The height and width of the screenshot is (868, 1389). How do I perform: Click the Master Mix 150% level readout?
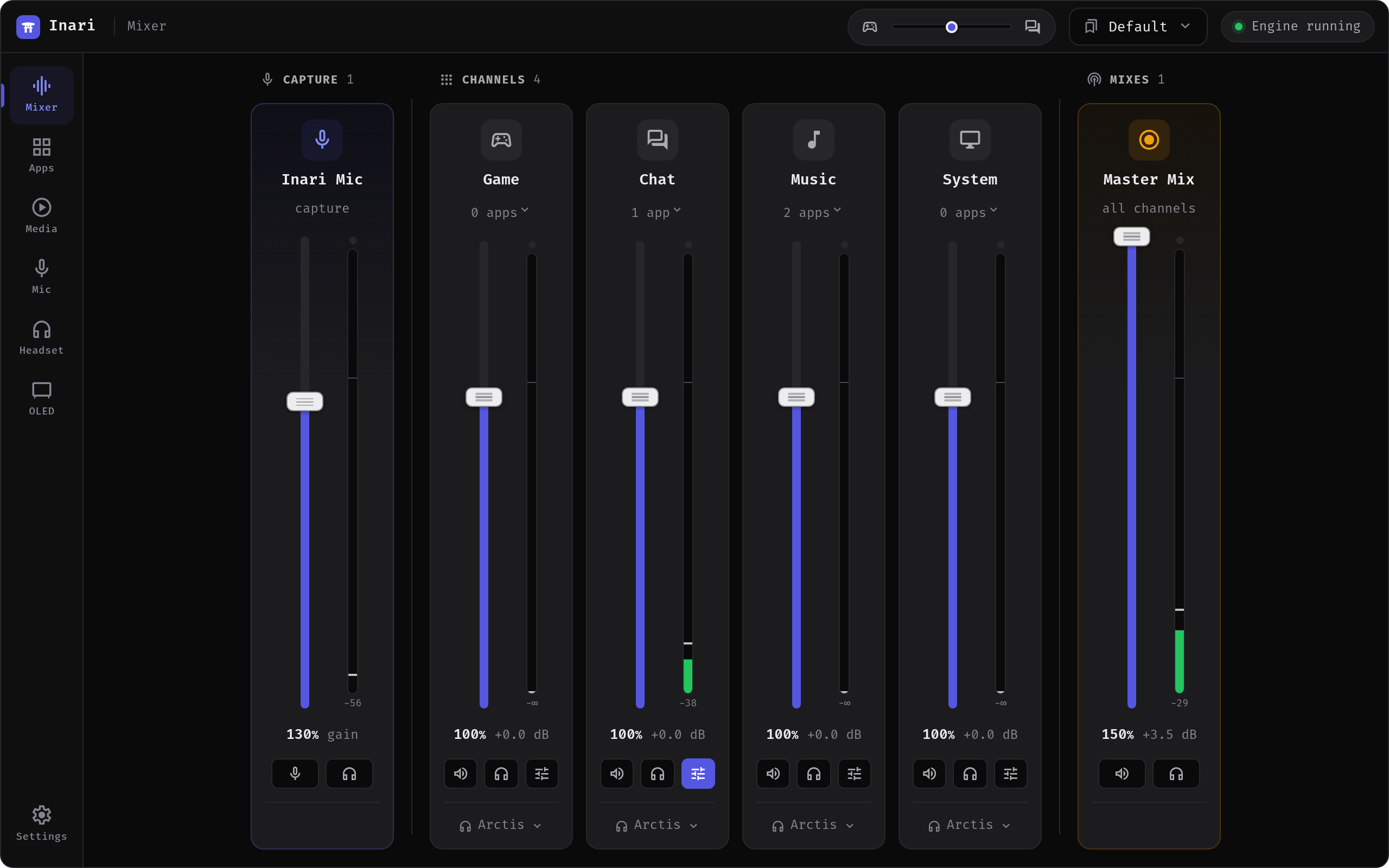(1117, 734)
